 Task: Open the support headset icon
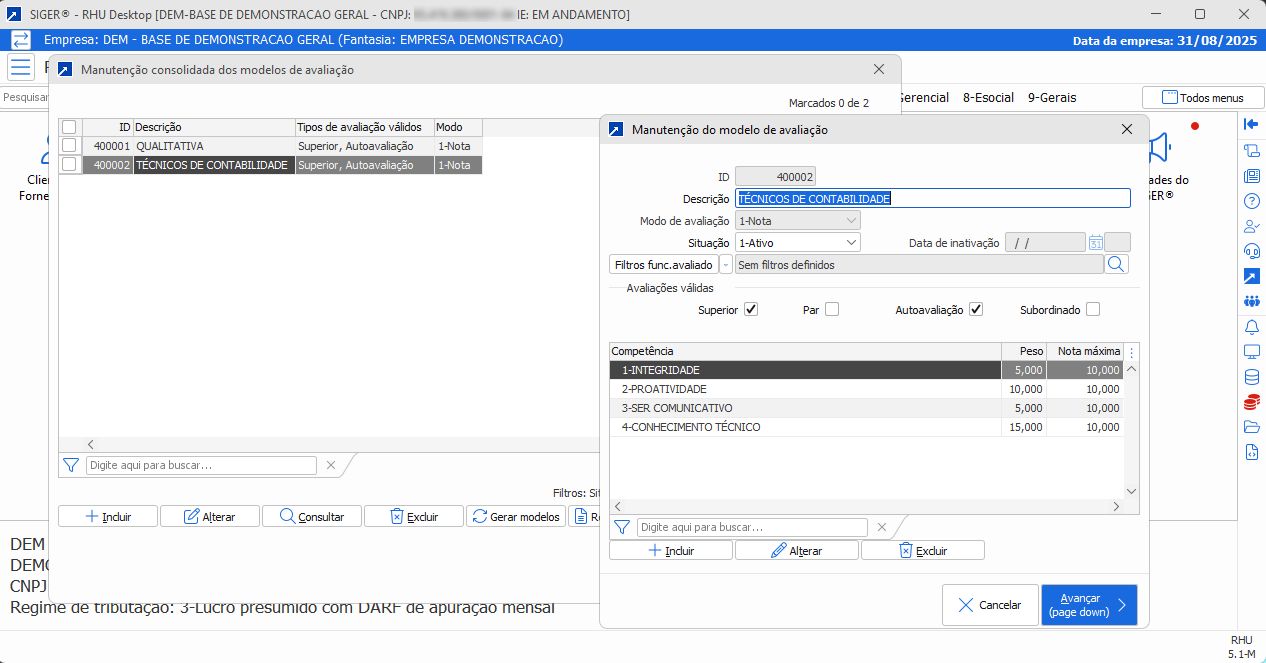pyautogui.click(x=1251, y=250)
